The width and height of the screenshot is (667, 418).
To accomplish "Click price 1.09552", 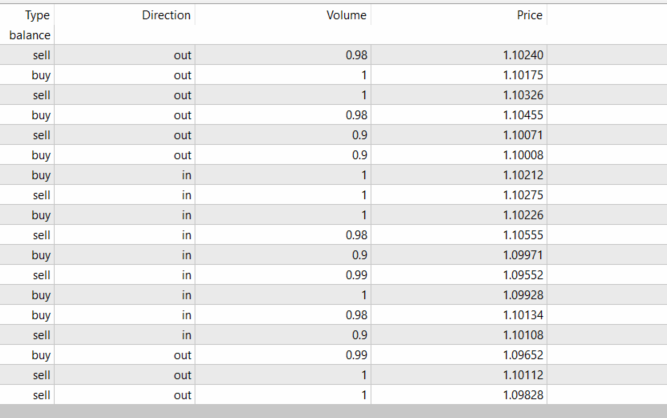I will (523, 275).
